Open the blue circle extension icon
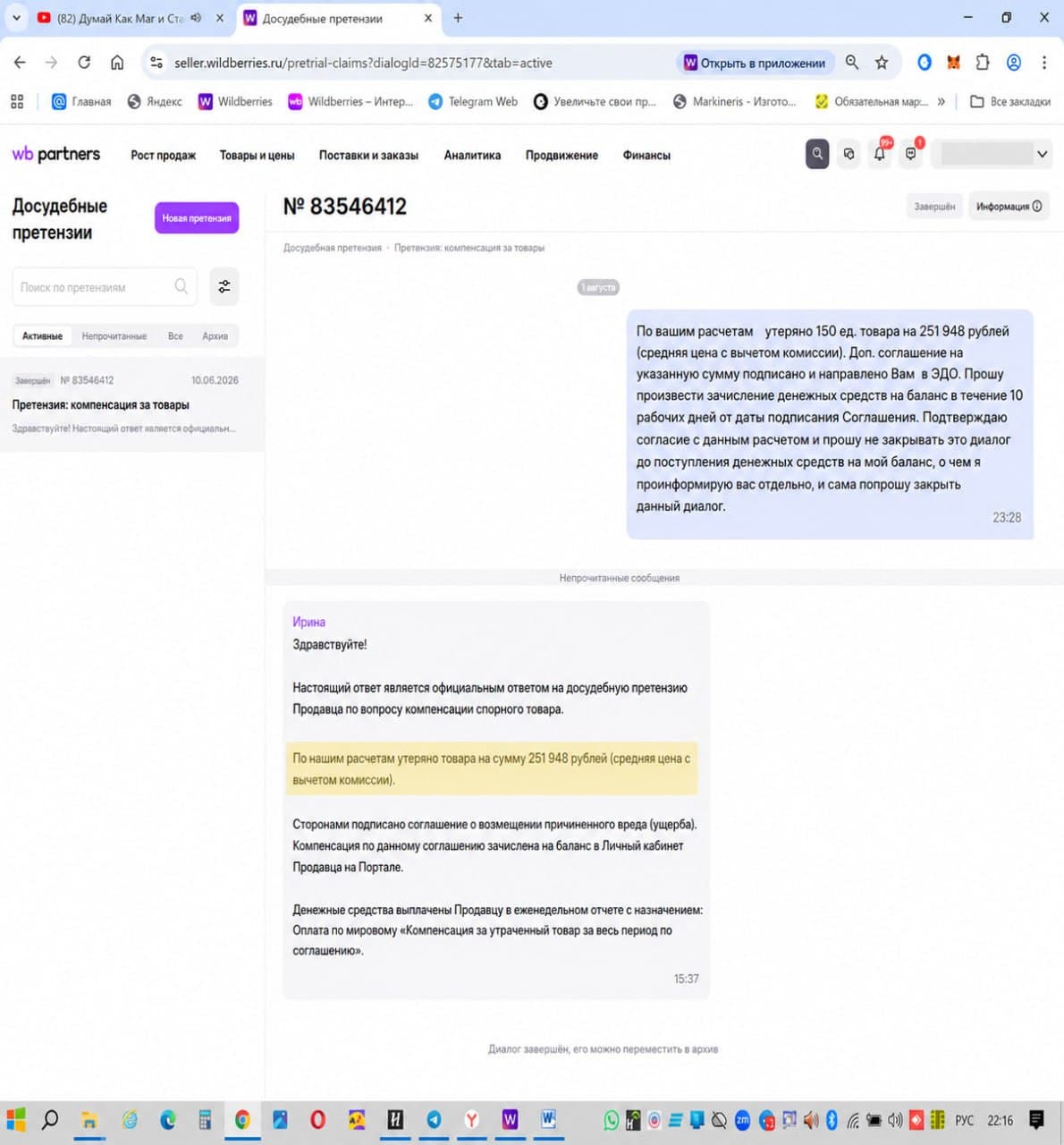The height and width of the screenshot is (1145, 1064). (x=925, y=63)
